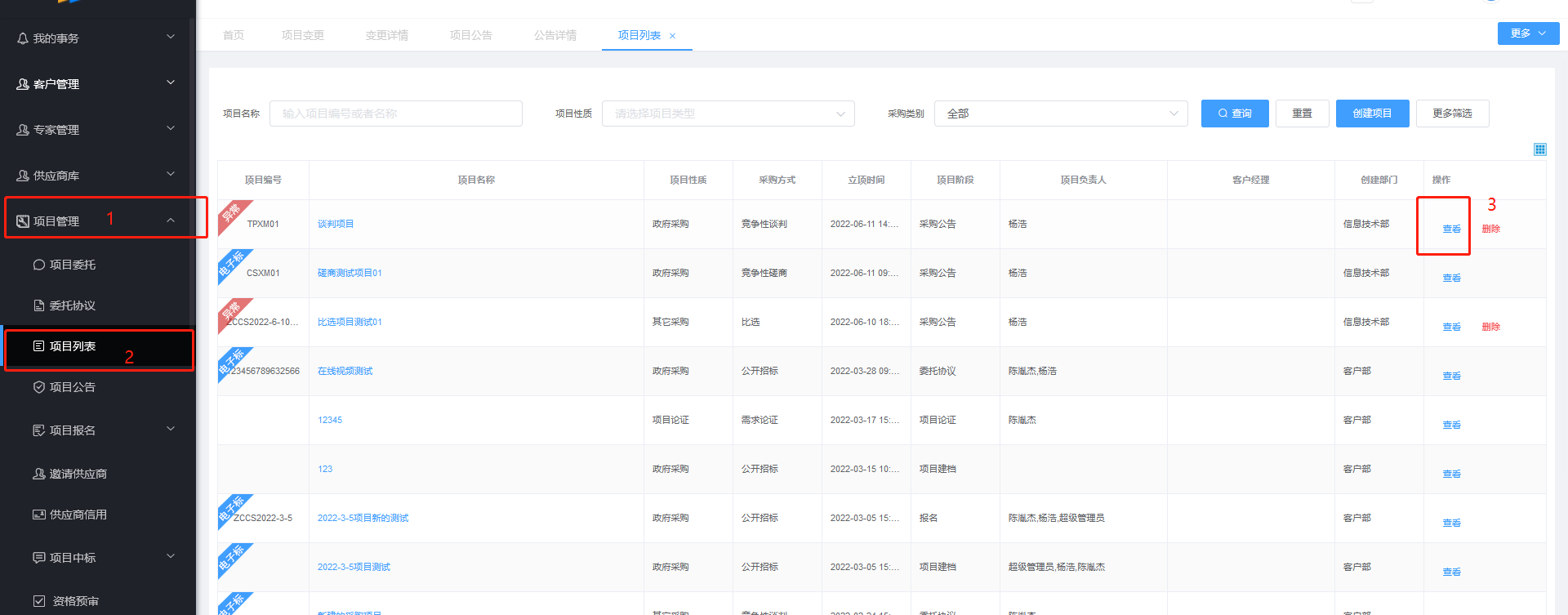This screenshot has height=615, width=1568.
Task: Open the 谈判项目 project link
Action: 336,224
